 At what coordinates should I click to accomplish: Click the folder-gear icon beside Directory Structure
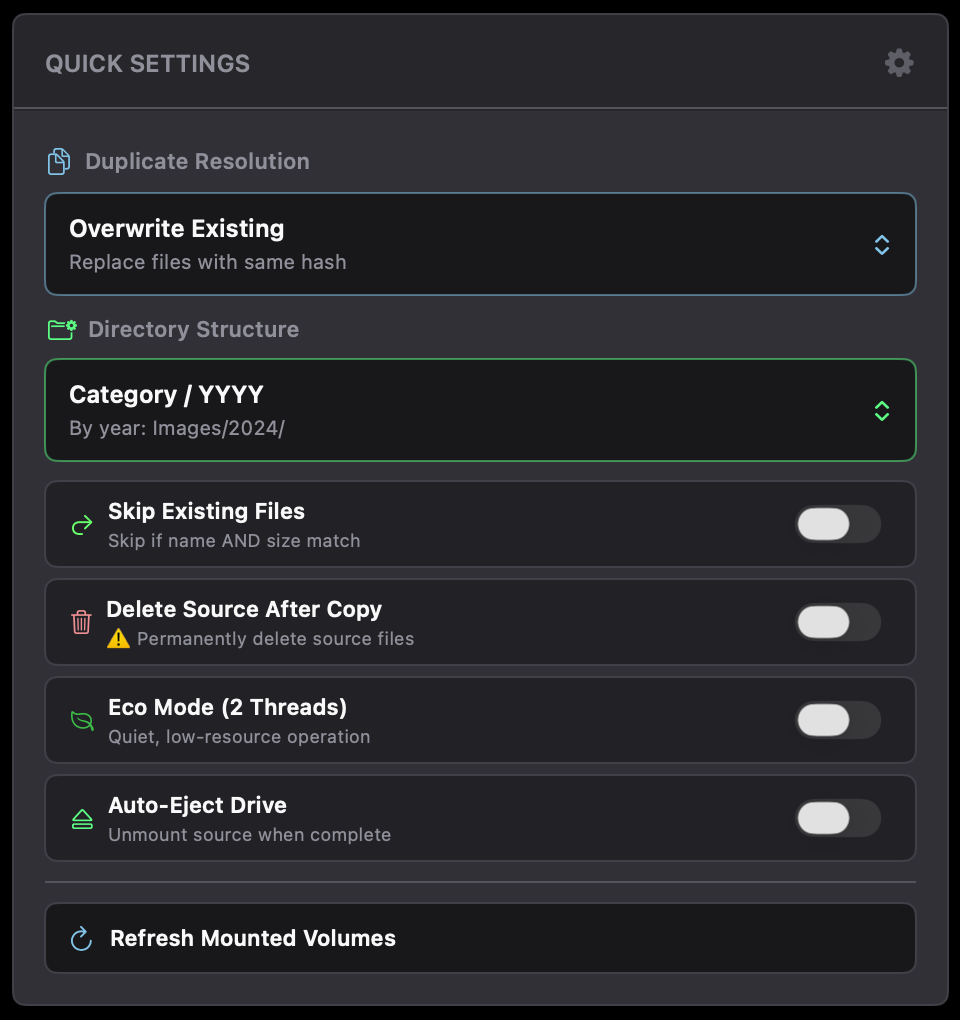click(60, 329)
